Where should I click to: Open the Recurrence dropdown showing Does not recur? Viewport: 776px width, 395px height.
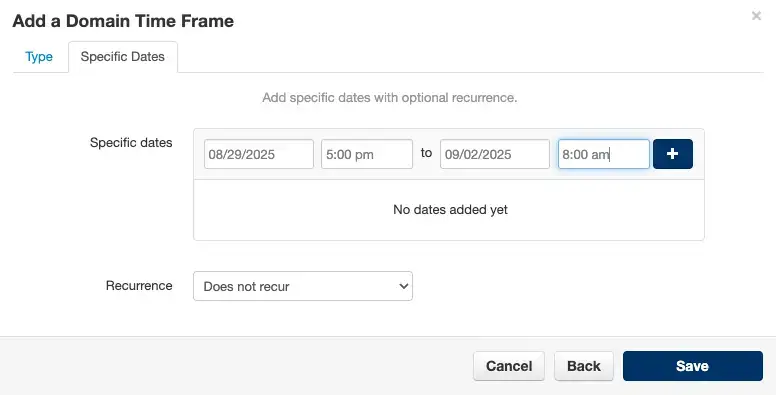303,286
